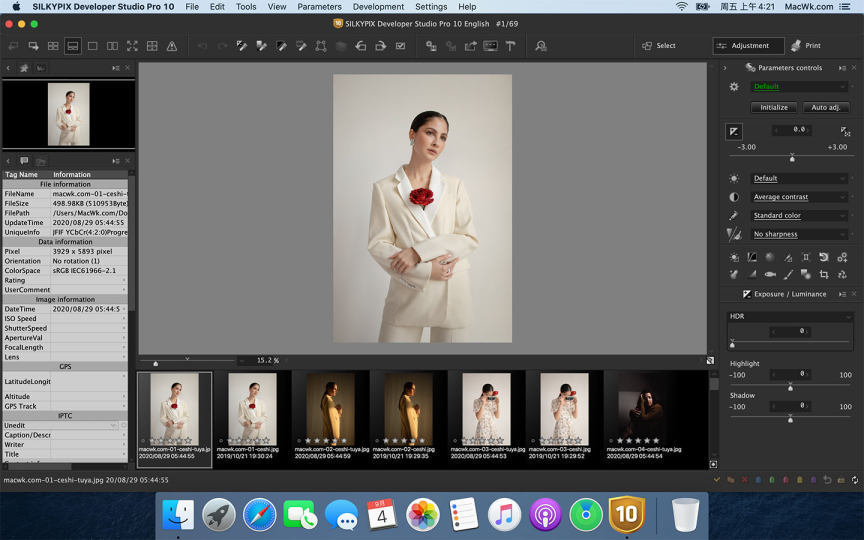Click the full-screen preview toolbar icon
The width and height of the screenshot is (864, 540).
pyautogui.click(x=132, y=46)
